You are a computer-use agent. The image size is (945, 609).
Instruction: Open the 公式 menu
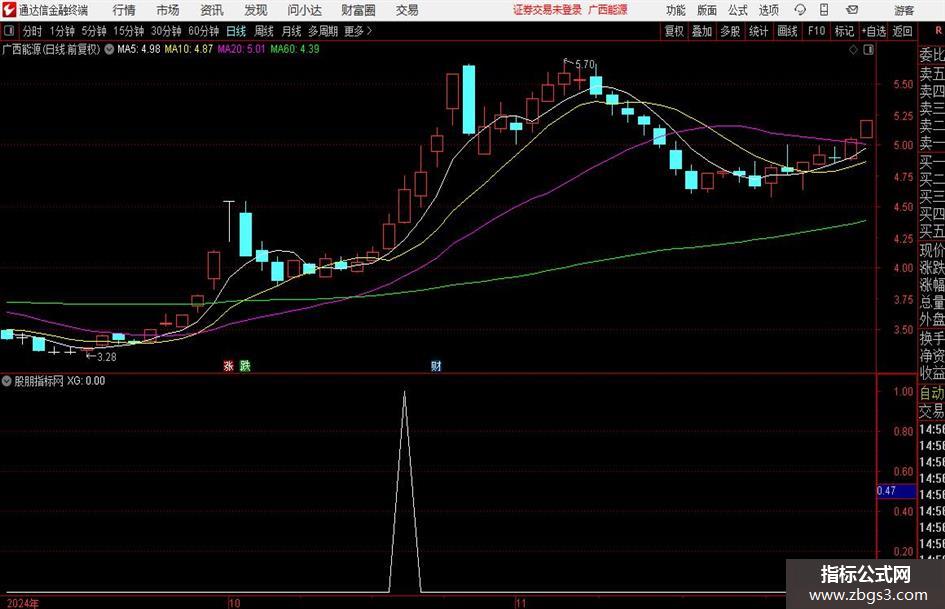(x=737, y=10)
